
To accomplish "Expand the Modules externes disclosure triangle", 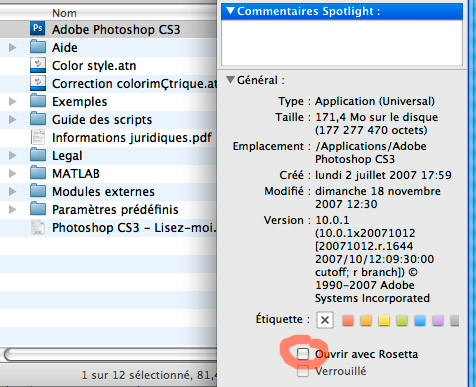I will click(x=12, y=191).
